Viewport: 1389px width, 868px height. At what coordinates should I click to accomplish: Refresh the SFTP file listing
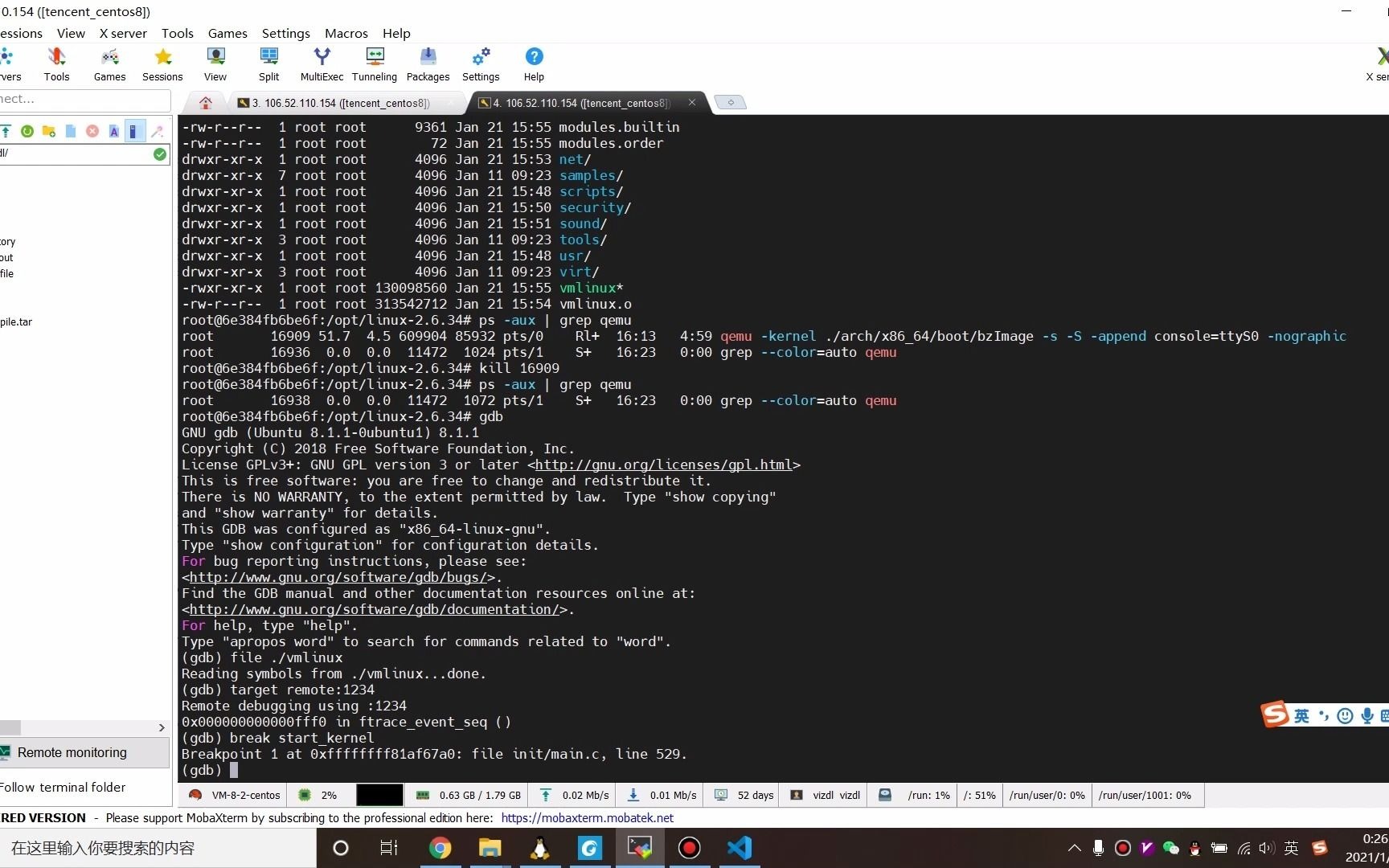coord(27,131)
